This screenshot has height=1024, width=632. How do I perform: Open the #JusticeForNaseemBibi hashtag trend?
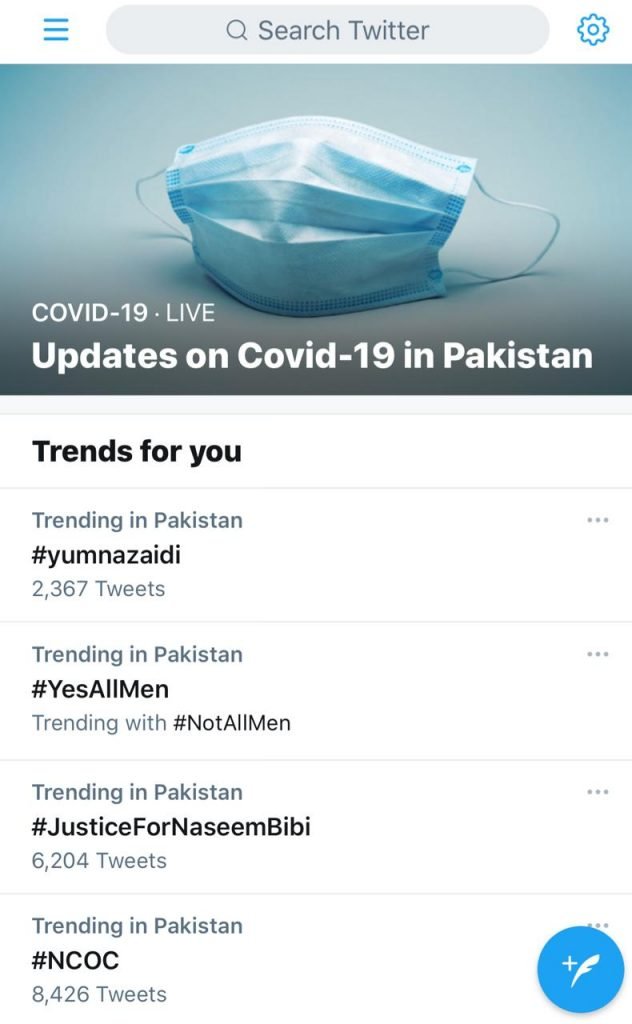click(x=171, y=826)
